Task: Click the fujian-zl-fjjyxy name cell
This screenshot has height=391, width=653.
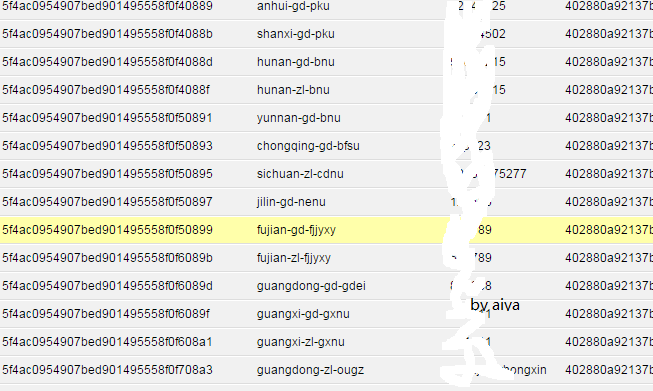Action: [x=294, y=258]
